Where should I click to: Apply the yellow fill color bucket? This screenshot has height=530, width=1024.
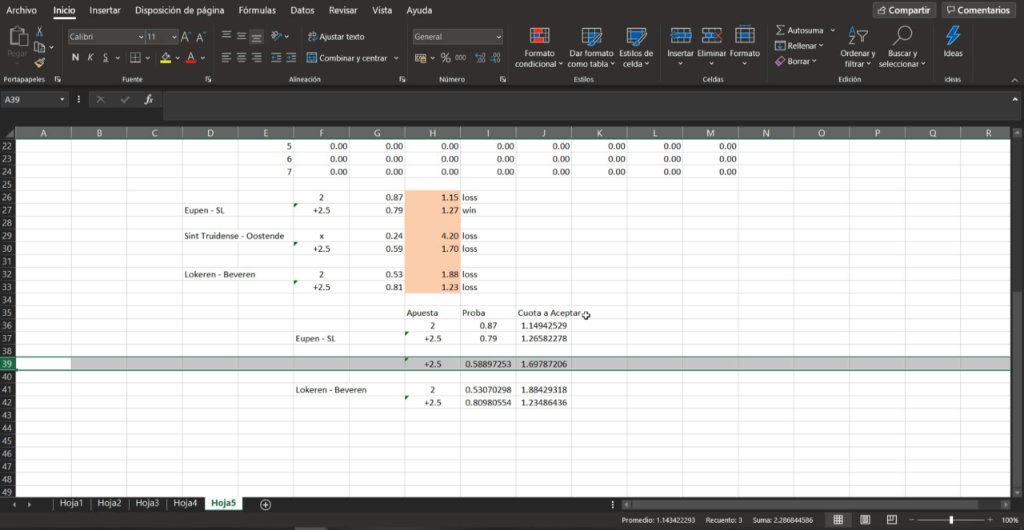(x=165, y=58)
